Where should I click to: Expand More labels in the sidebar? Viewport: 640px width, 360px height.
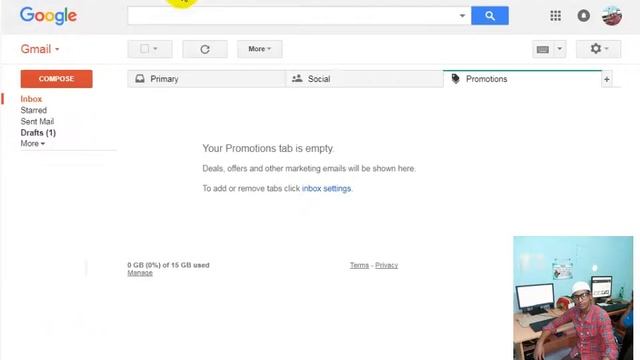click(x=33, y=144)
